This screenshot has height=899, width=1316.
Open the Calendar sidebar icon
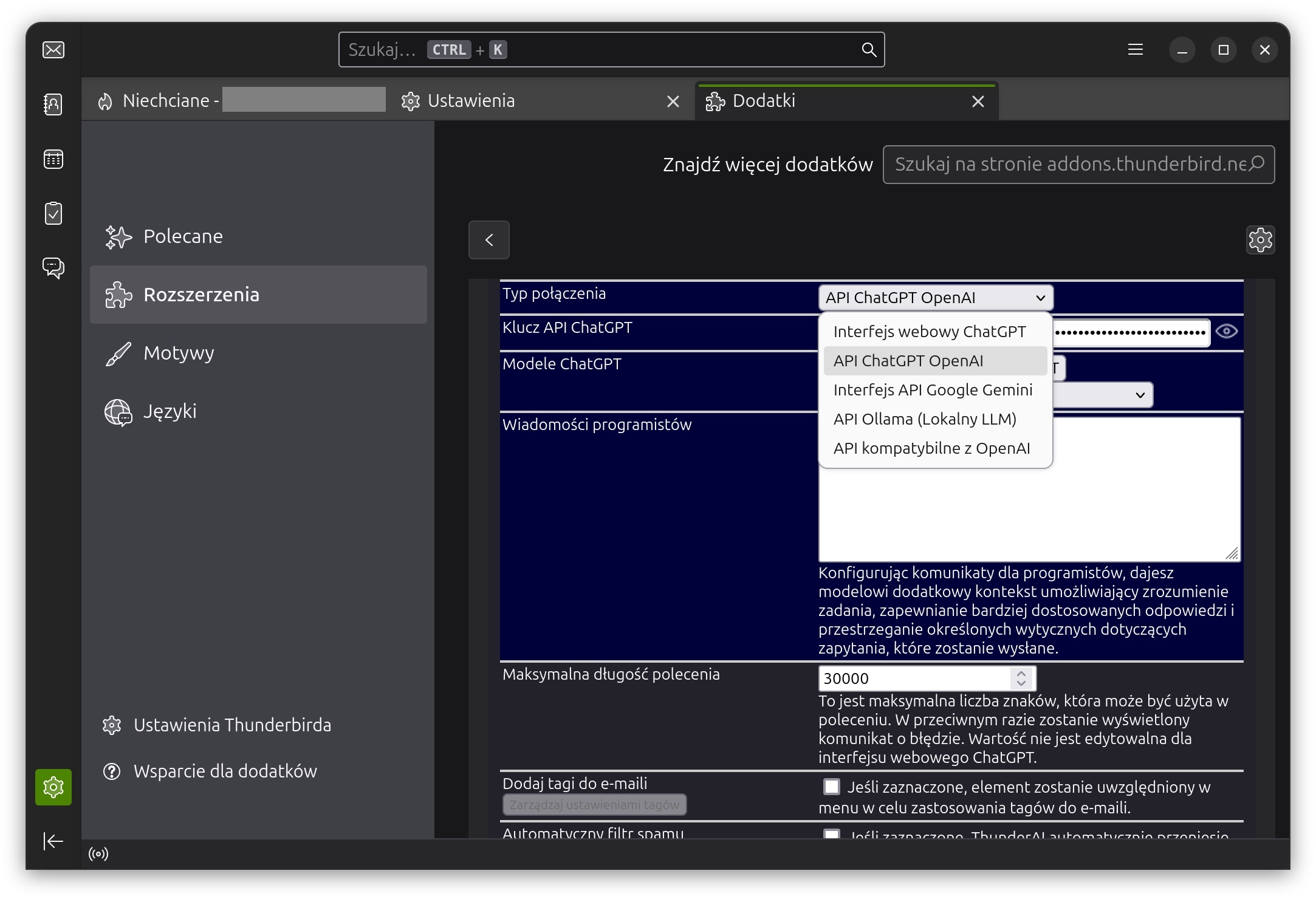(53, 159)
